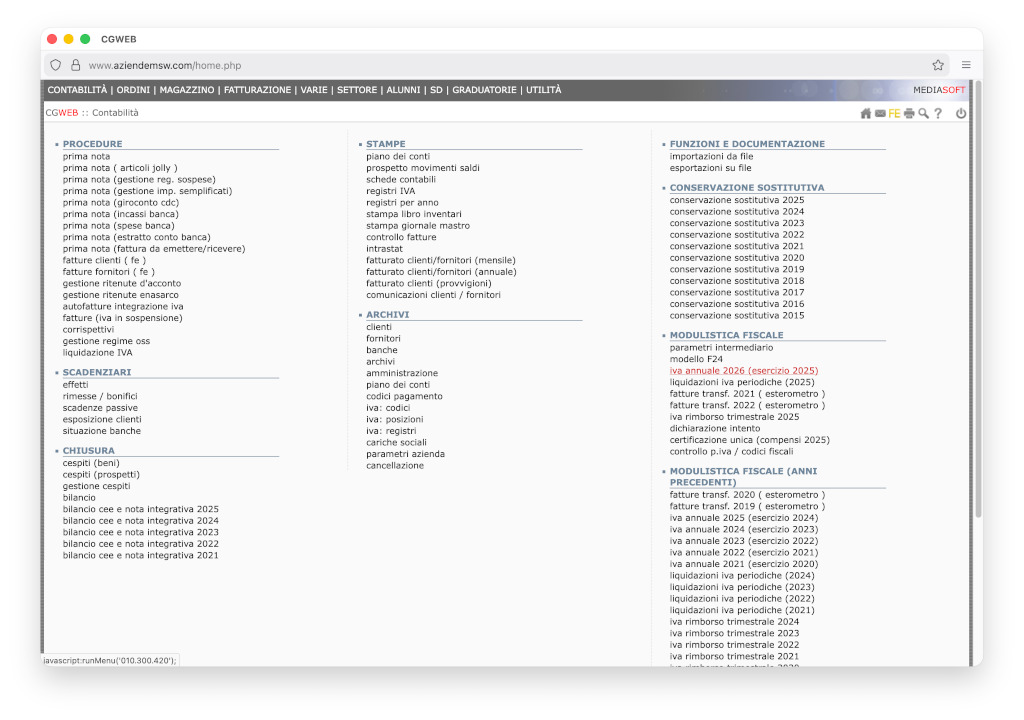Viewport: 1024px width, 720px height.
Task: Open liquidazione IVA link
Action: point(97,353)
